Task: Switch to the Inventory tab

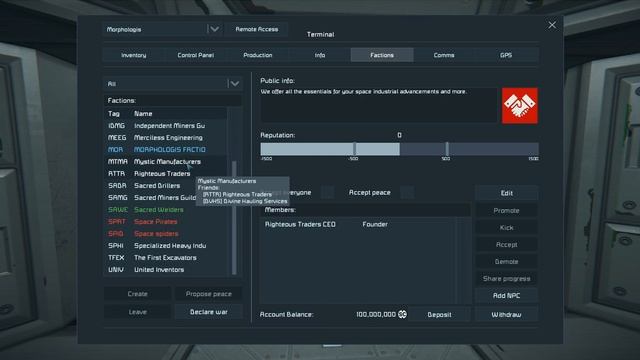Action: [133, 55]
